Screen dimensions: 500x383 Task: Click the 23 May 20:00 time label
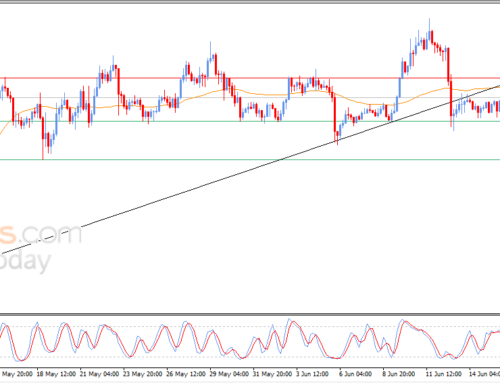[143, 374]
